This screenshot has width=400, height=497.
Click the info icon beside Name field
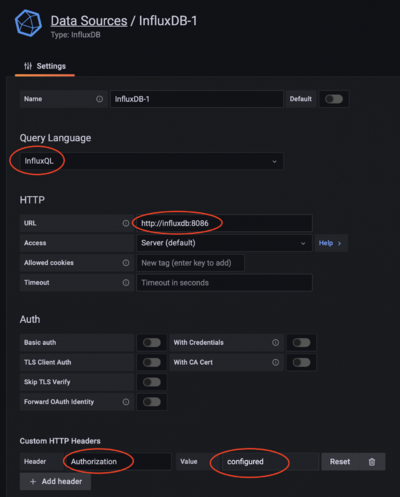(99, 99)
